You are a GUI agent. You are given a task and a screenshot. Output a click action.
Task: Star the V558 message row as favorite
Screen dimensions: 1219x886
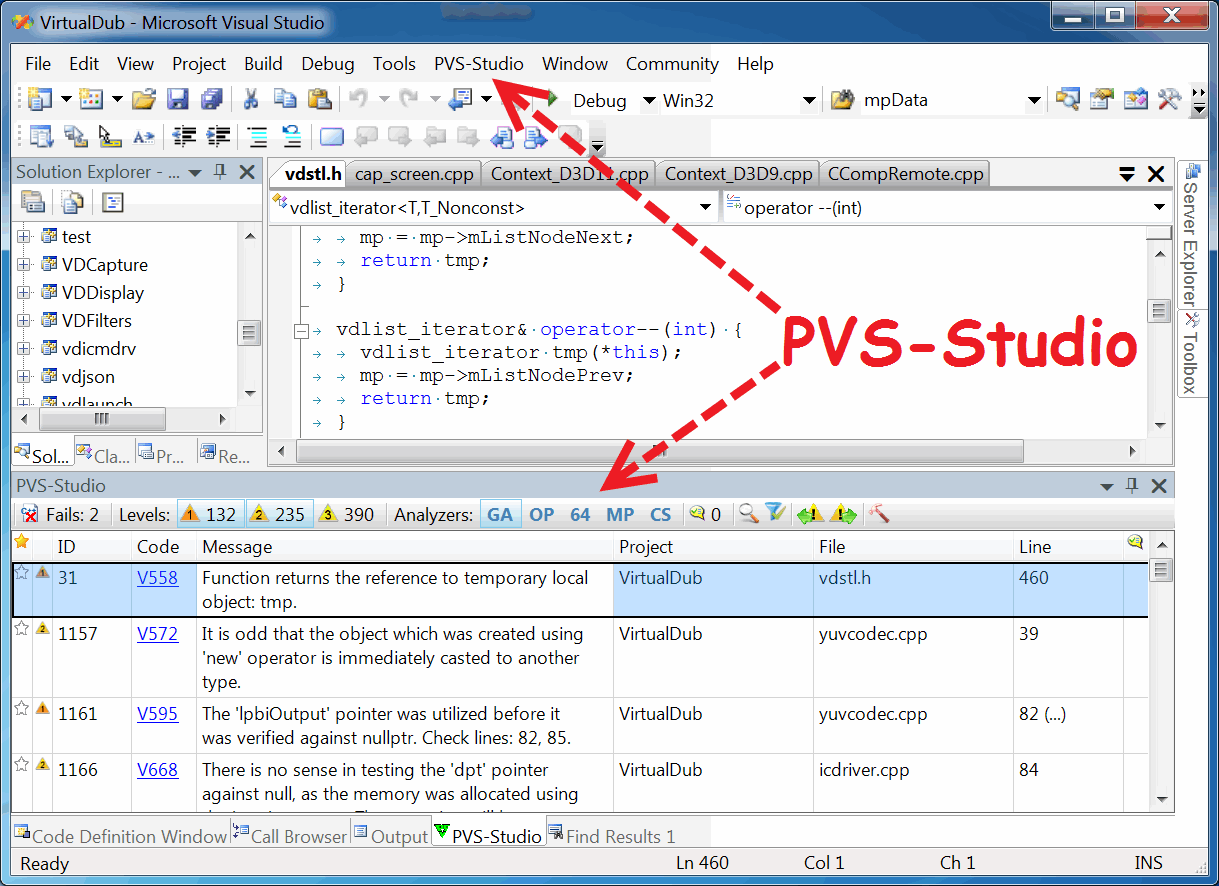pos(22,573)
